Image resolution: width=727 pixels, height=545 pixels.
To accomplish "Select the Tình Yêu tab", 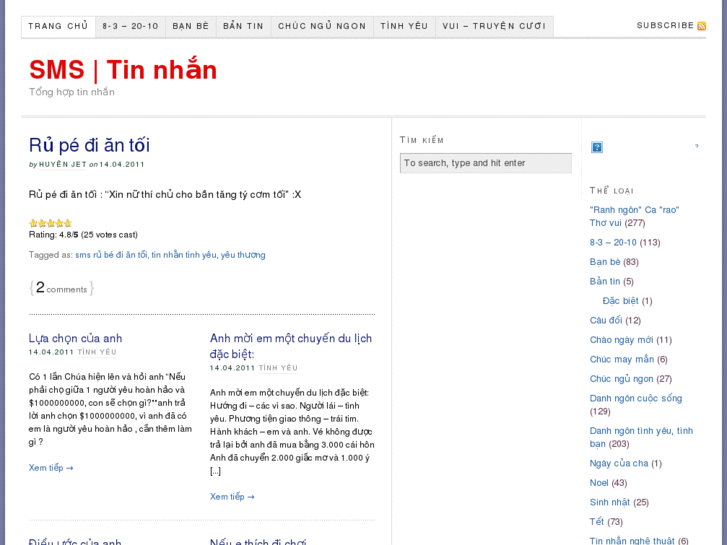I will pyautogui.click(x=404, y=26).
